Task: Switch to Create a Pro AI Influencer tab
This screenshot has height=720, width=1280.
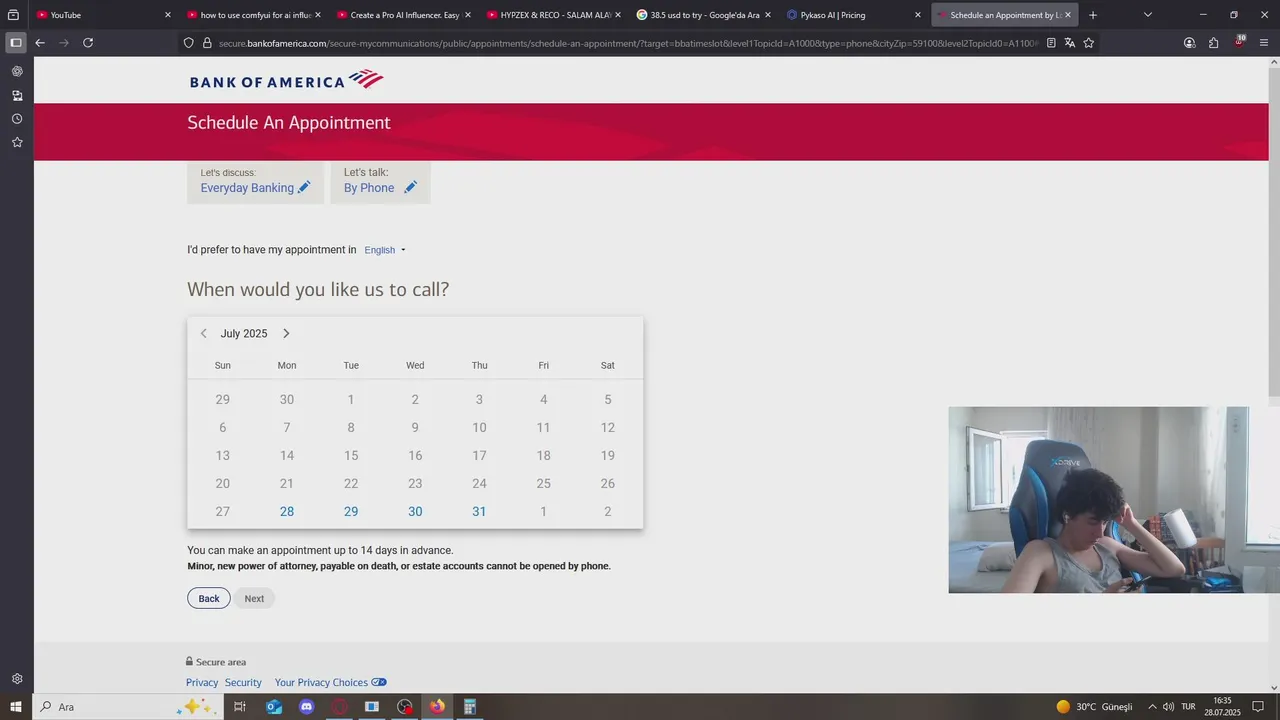Action: [404, 15]
